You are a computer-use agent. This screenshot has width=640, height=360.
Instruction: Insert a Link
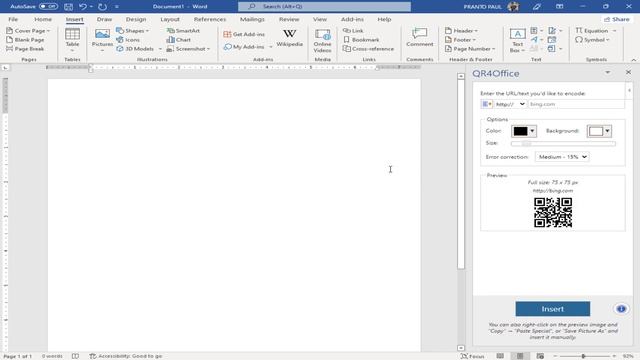353,31
